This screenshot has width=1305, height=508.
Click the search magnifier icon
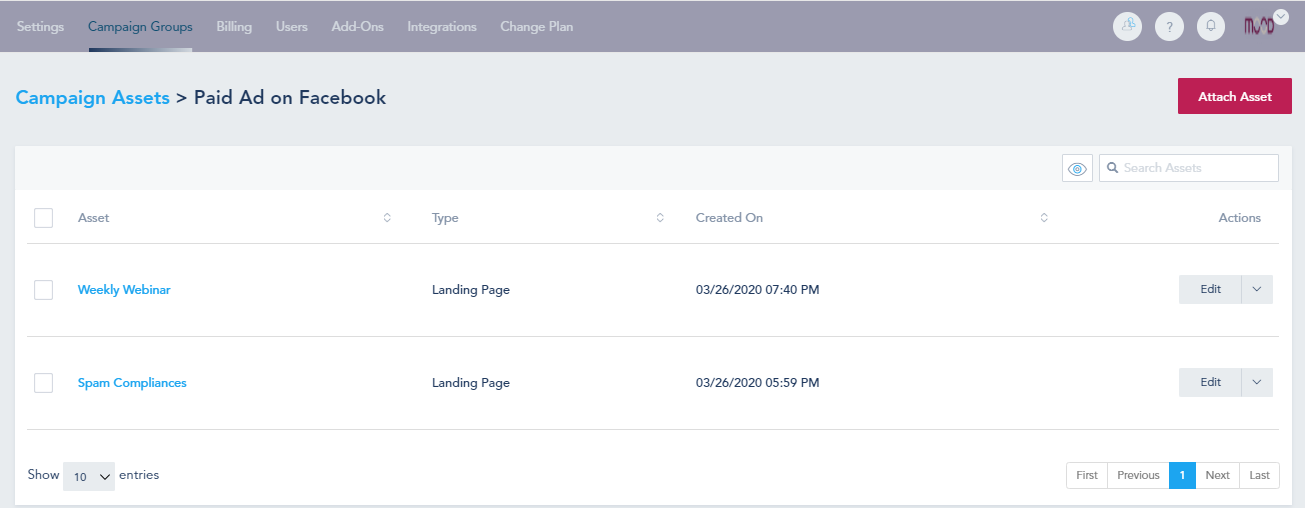(x=1112, y=168)
